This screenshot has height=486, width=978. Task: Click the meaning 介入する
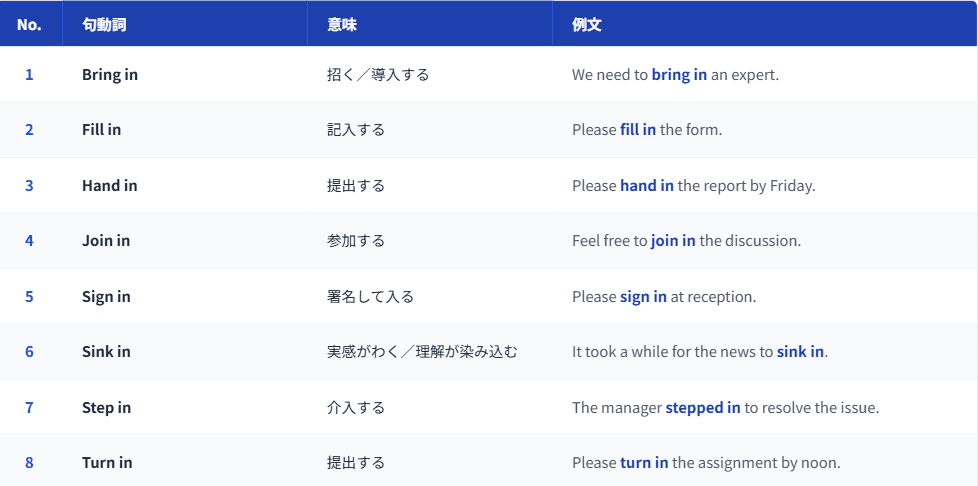[356, 408]
